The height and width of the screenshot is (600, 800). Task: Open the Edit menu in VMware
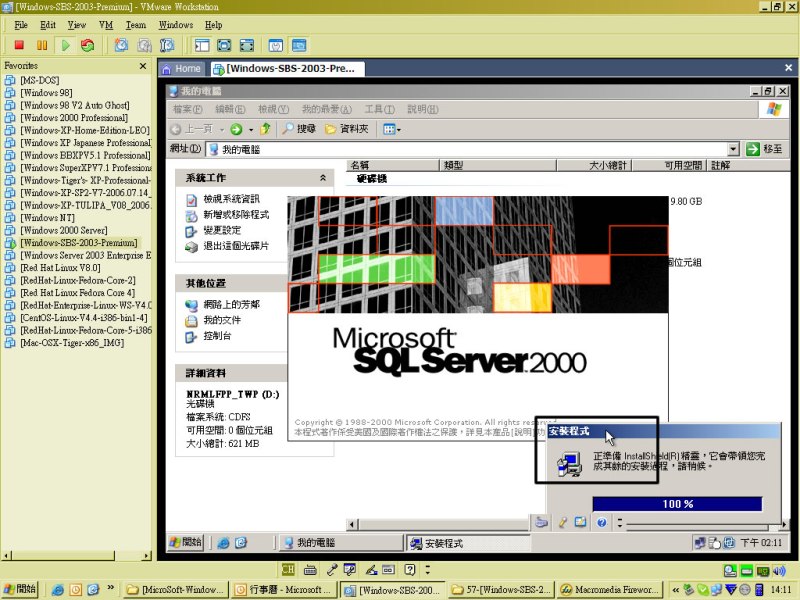[x=48, y=25]
